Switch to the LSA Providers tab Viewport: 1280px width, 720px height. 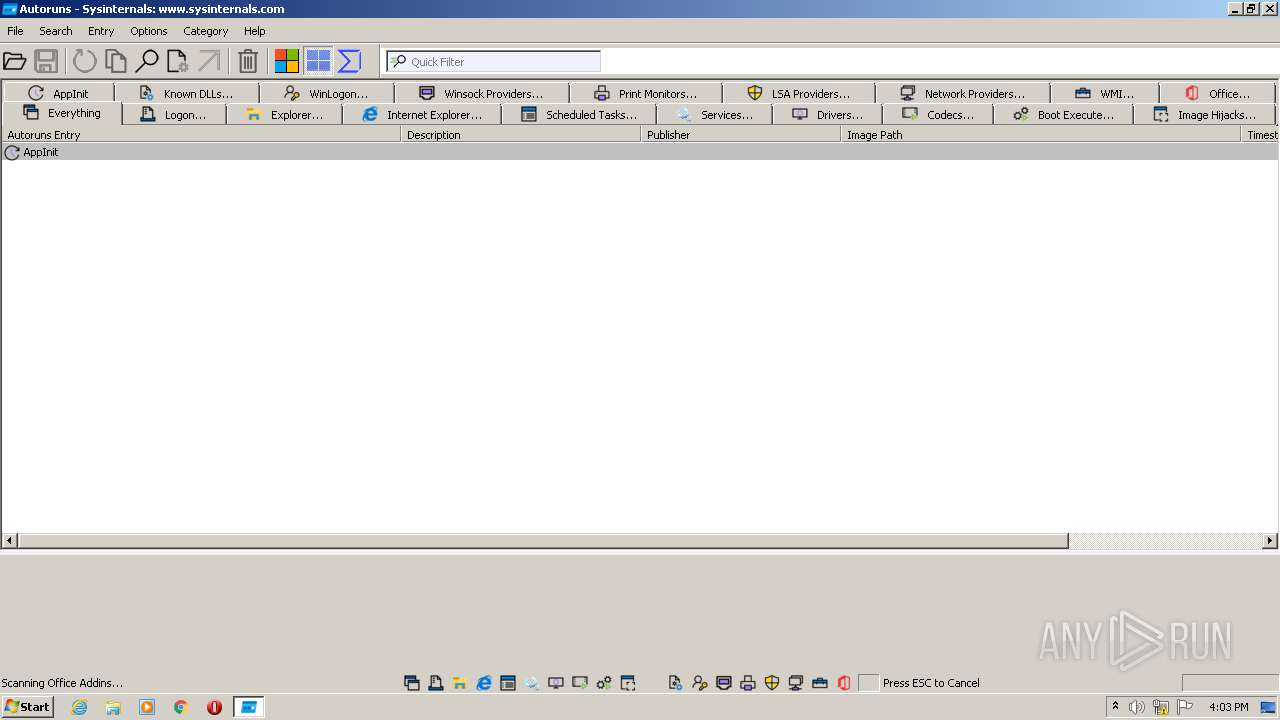tap(798, 93)
